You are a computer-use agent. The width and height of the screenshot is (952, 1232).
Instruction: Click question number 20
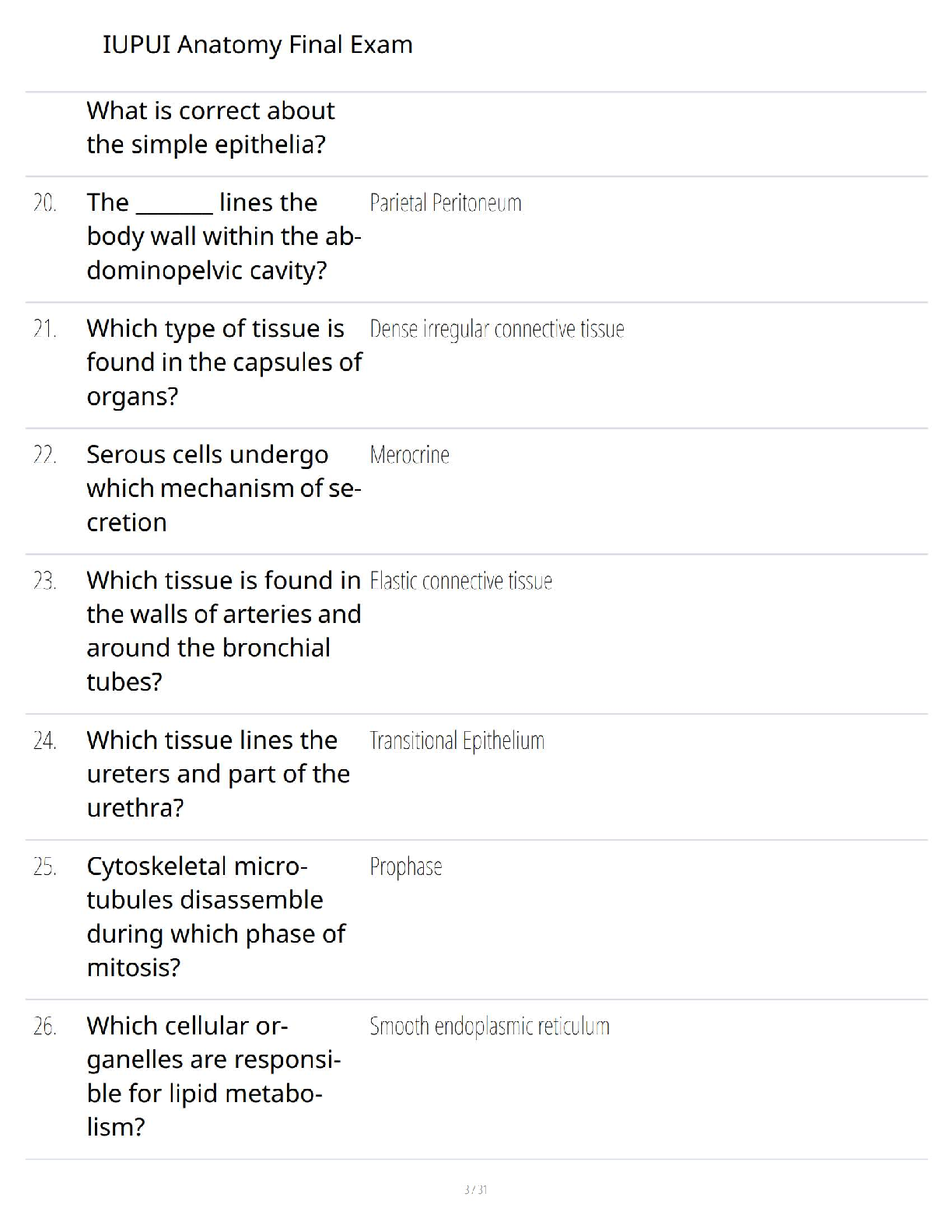44,203
